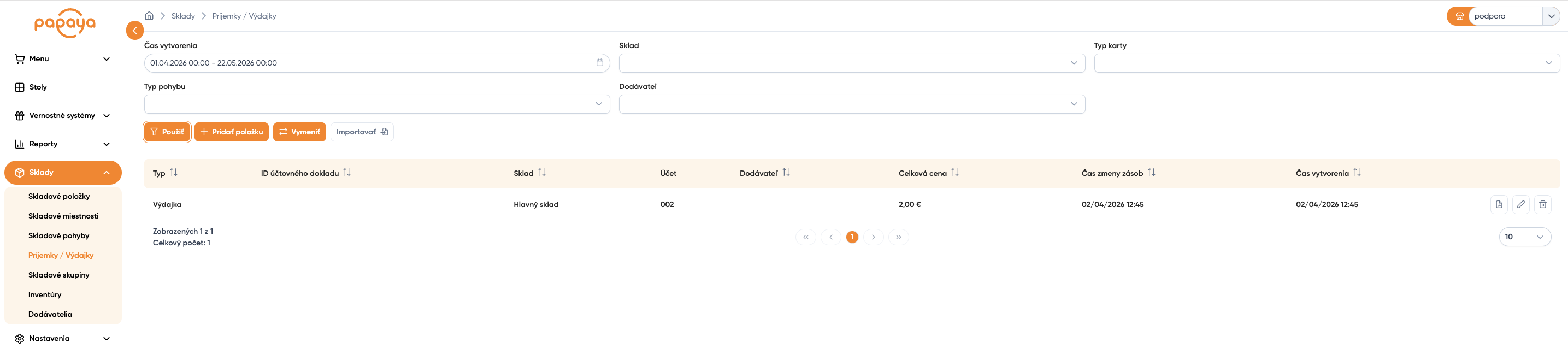Screen dimensions: 1568x354
Task: Sort by Čas vytvorenia column
Action: tap(1357, 173)
